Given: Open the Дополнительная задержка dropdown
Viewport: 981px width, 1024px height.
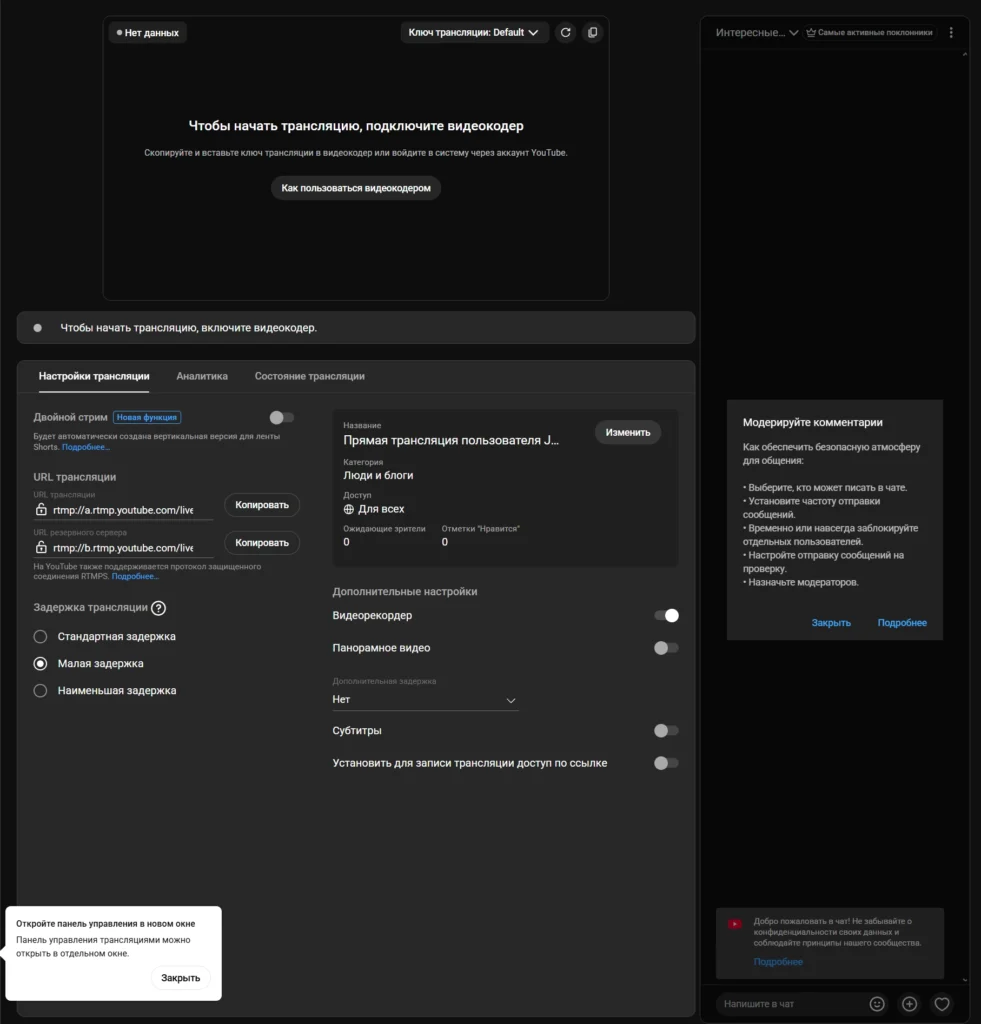Looking at the screenshot, I should [x=425, y=699].
